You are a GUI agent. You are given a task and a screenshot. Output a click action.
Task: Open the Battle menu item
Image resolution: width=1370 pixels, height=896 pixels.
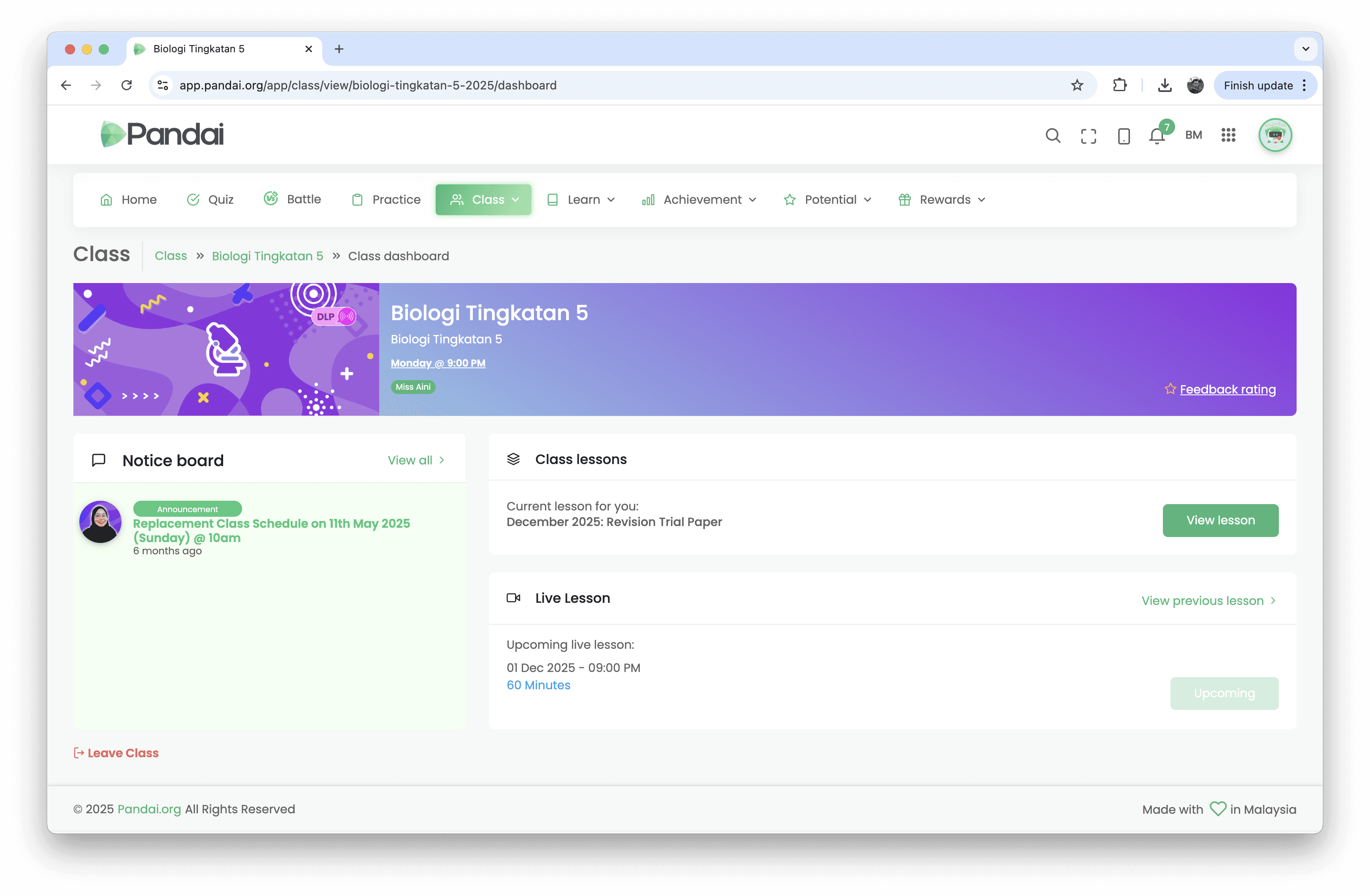(x=293, y=199)
